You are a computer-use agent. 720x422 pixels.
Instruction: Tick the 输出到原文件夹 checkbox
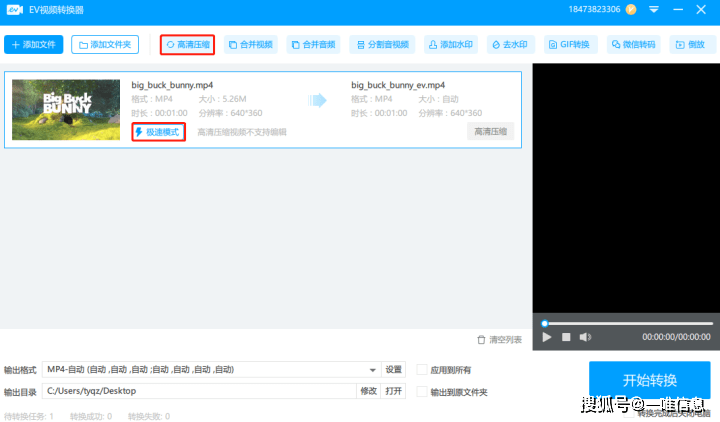tap(422, 392)
